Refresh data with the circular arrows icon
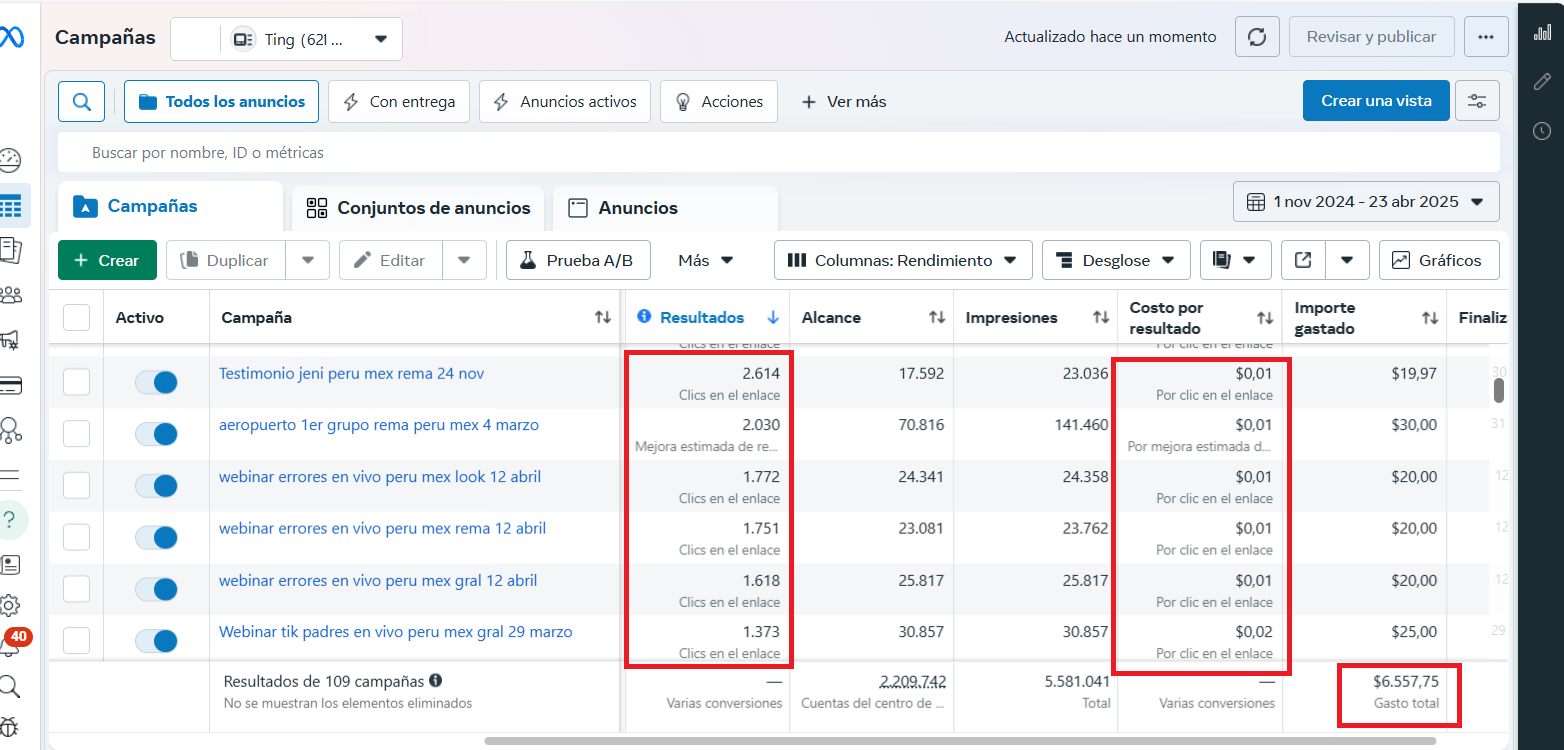 (x=1257, y=36)
